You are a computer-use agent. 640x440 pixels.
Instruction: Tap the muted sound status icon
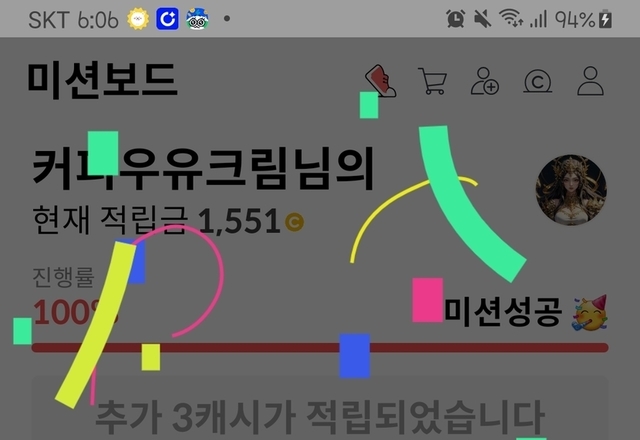click(483, 19)
